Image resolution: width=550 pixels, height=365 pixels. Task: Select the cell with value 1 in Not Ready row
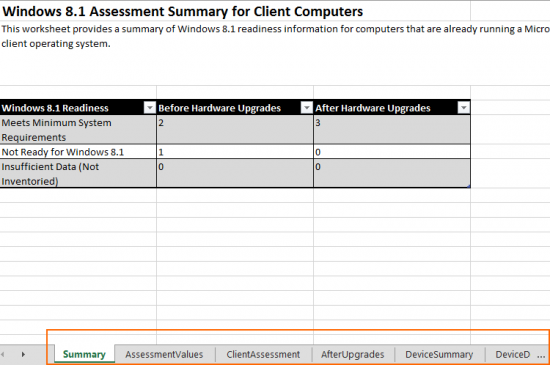[235, 152]
